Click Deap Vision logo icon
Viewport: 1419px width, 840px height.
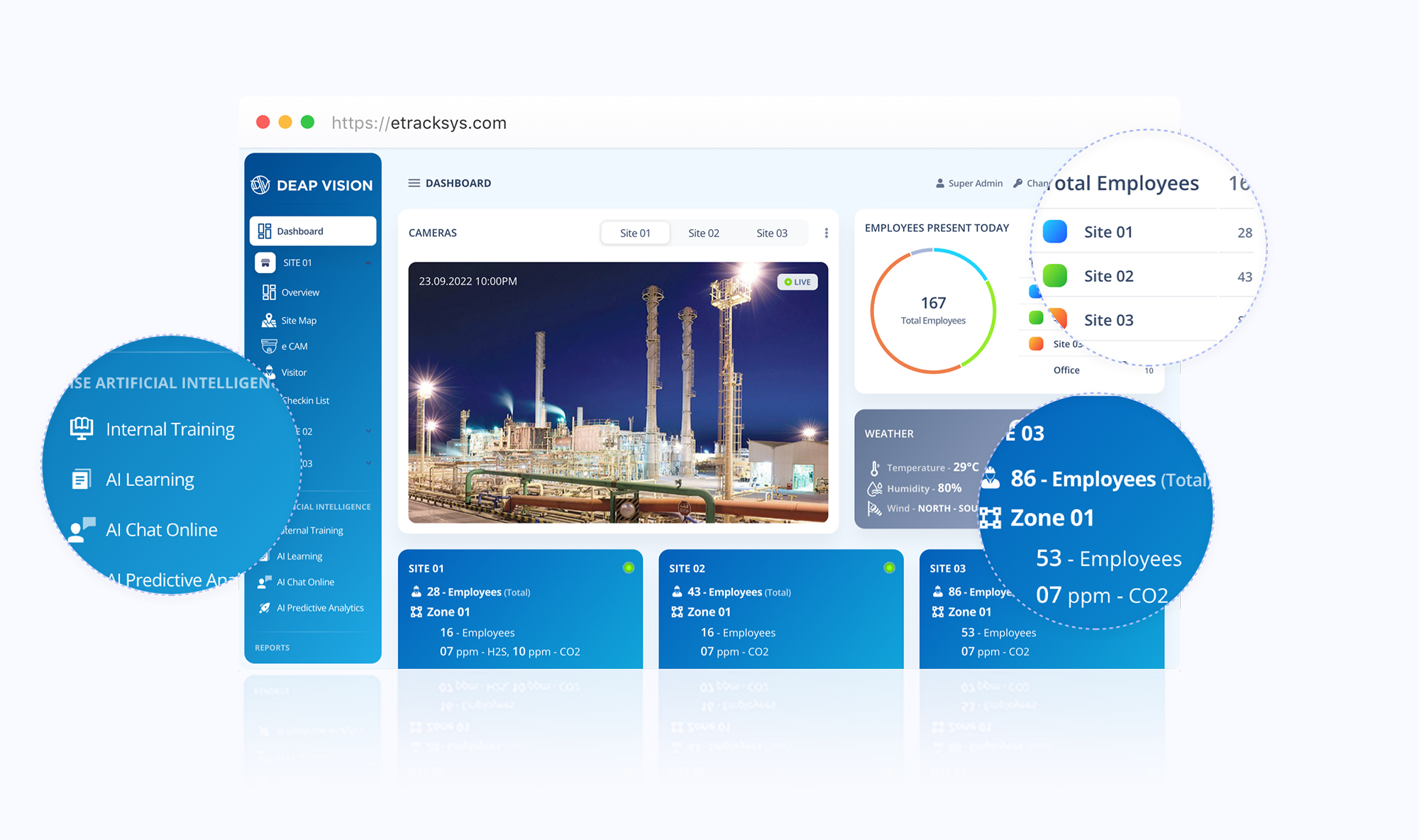coord(260,185)
